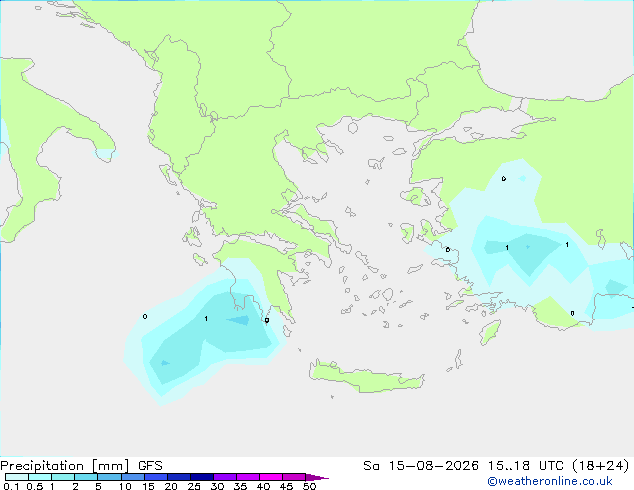The width and height of the screenshot is (634, 490).
Task: Click the '10' legend scale label
Action: pos(125,486)
